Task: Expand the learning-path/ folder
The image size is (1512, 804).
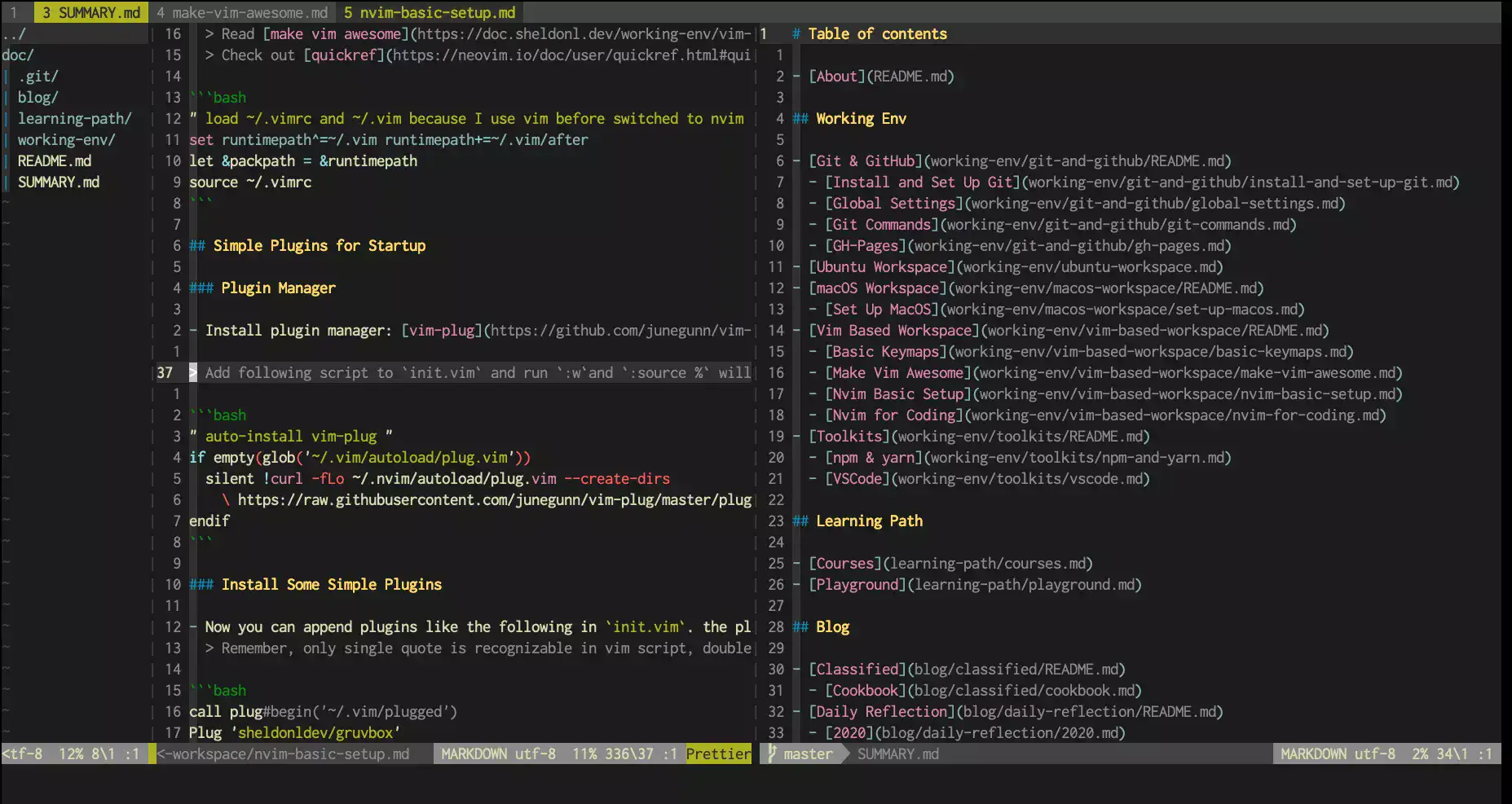Action: [75, 118]
